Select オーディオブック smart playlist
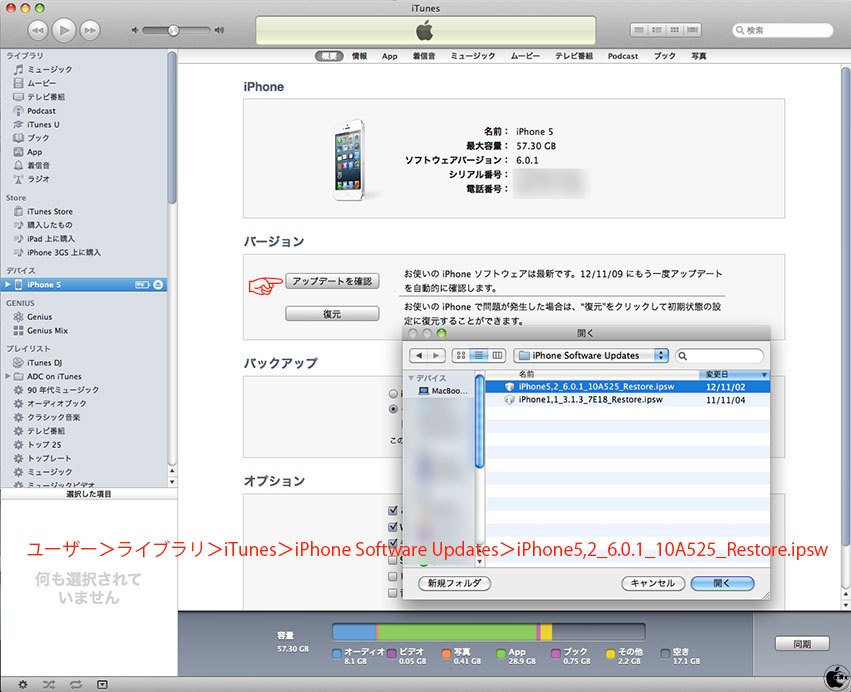This screenshot has width=851, height=692. (56, 403)
